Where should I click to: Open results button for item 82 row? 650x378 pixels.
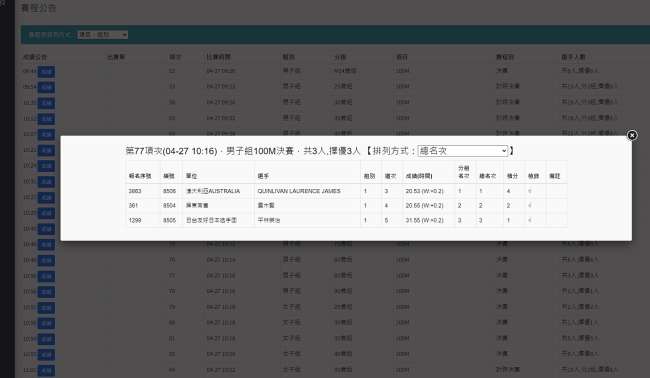click(46, 355)
